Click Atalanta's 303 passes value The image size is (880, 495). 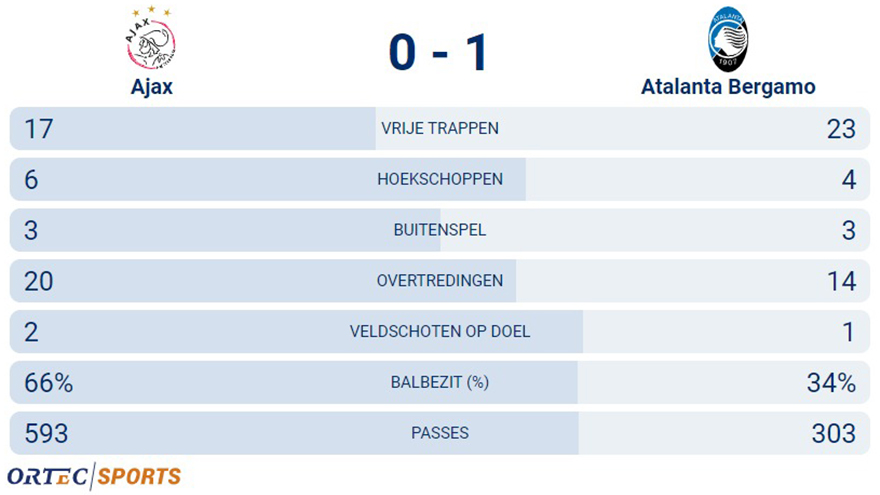click(x=833, y=433)
